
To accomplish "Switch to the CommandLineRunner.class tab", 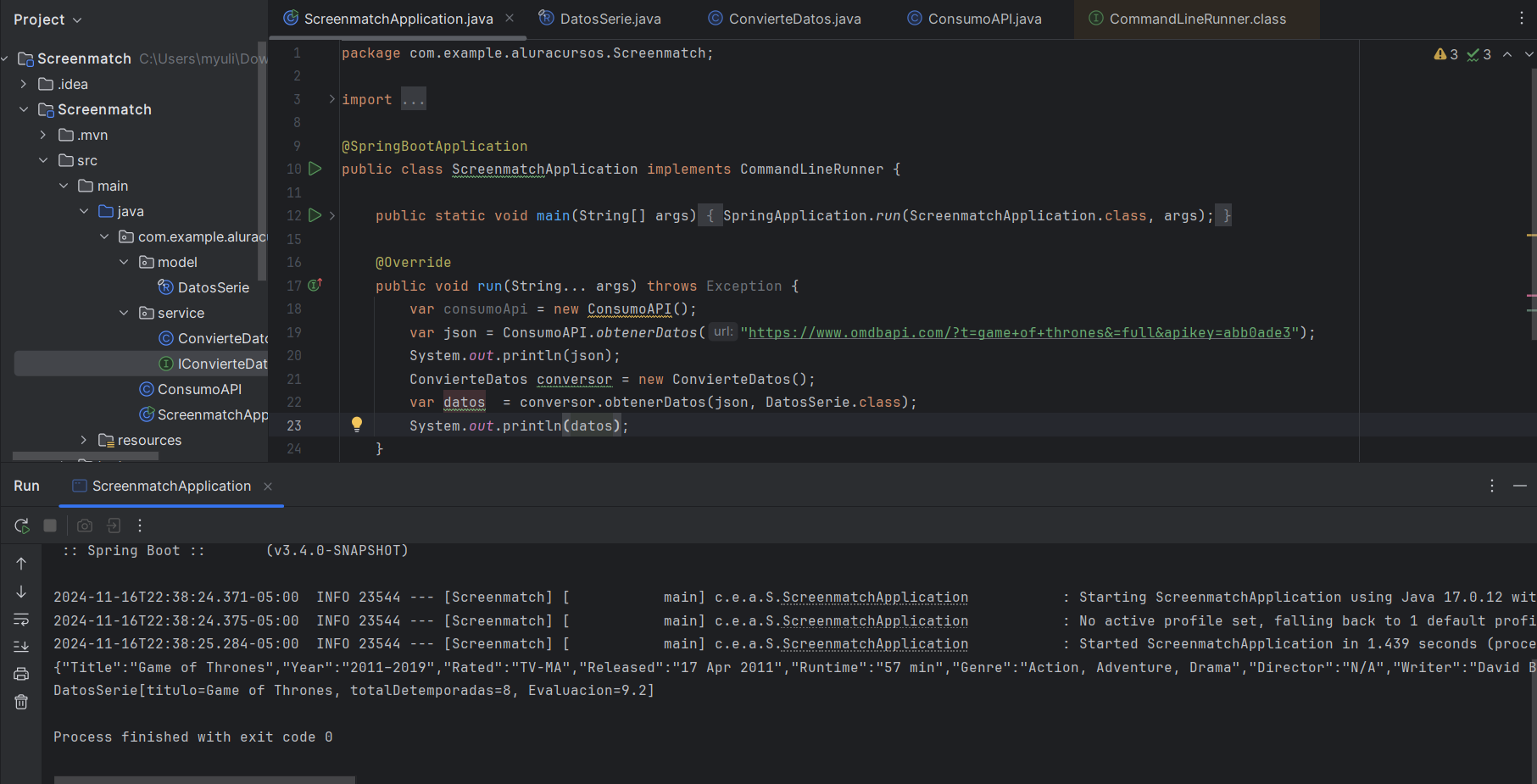I will (x=1187, y=19).
